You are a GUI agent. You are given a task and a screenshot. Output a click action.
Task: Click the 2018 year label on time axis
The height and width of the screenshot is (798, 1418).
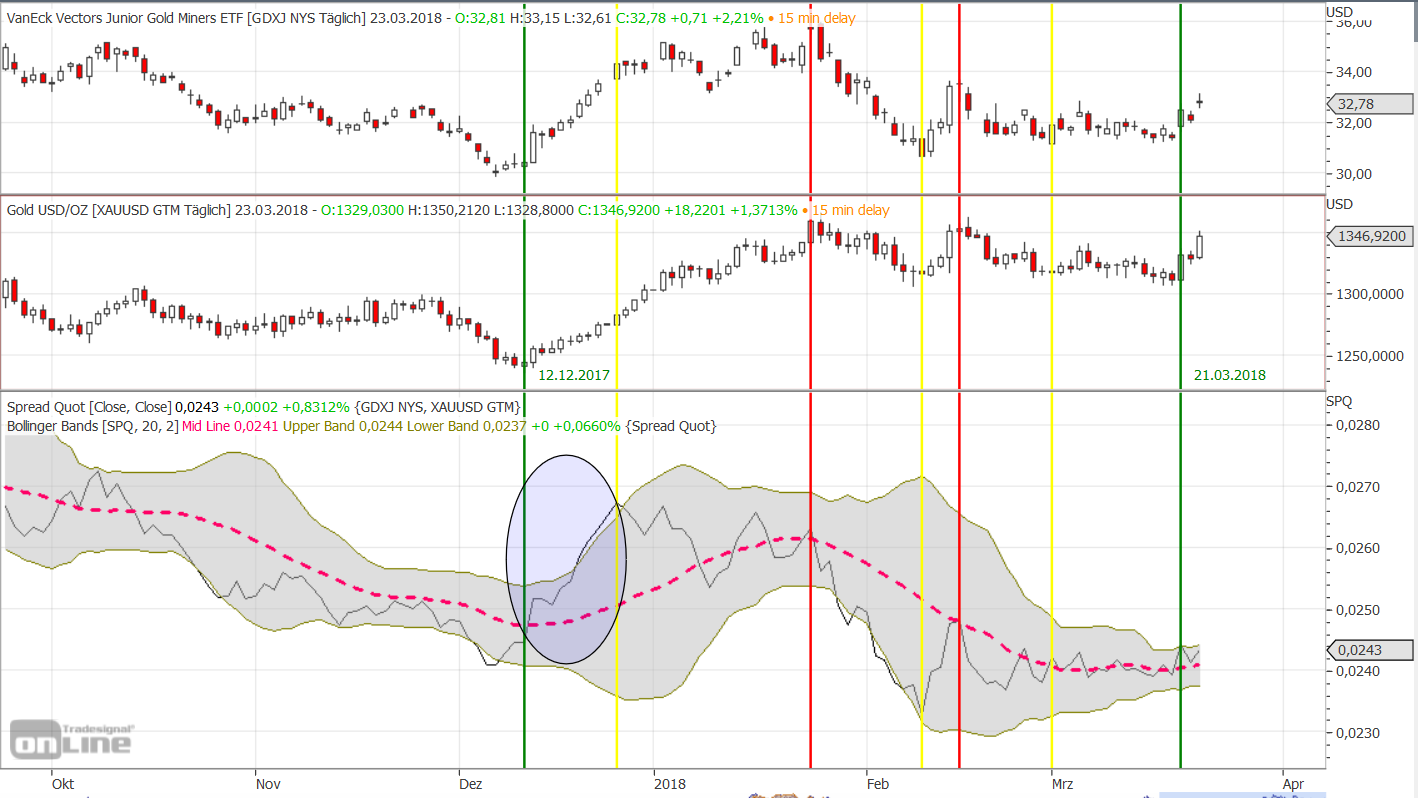click(670, 784)
